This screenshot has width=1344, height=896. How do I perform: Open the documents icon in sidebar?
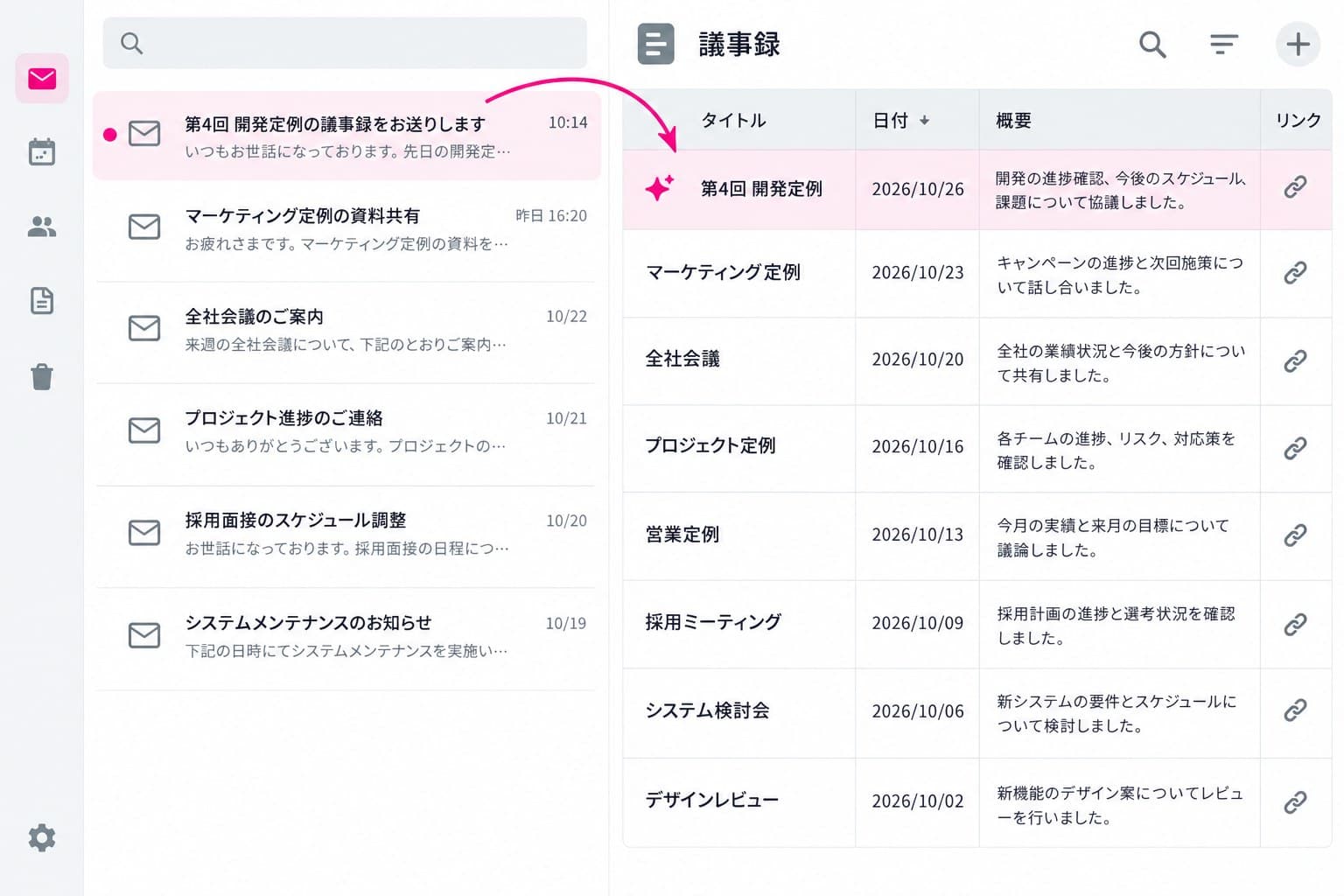(x=42, y=301)
